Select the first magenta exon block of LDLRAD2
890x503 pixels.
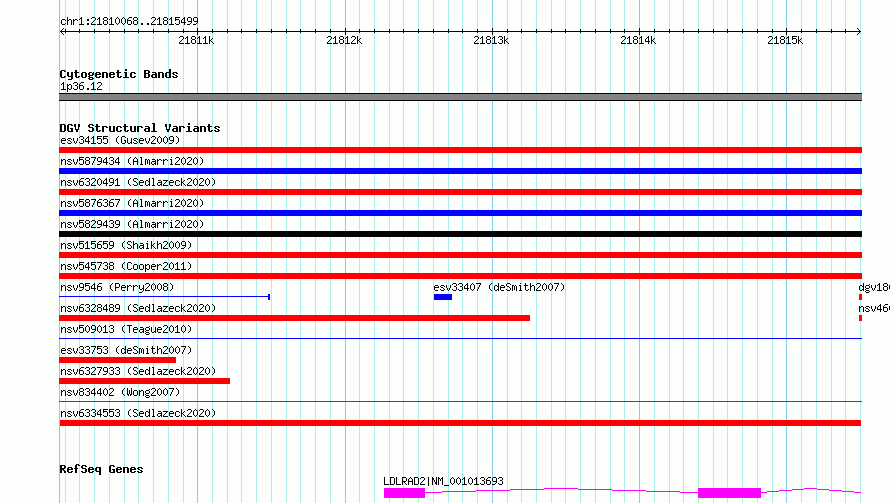(x=404, y=493)
